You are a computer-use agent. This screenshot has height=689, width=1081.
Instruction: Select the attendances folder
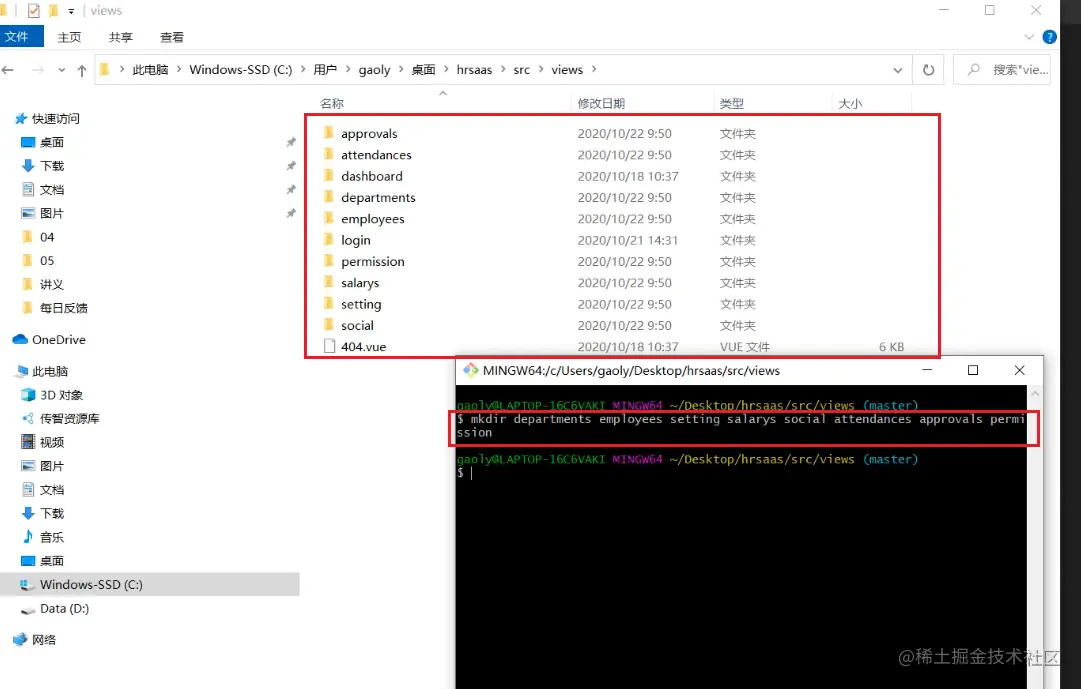tap(376, 154)
